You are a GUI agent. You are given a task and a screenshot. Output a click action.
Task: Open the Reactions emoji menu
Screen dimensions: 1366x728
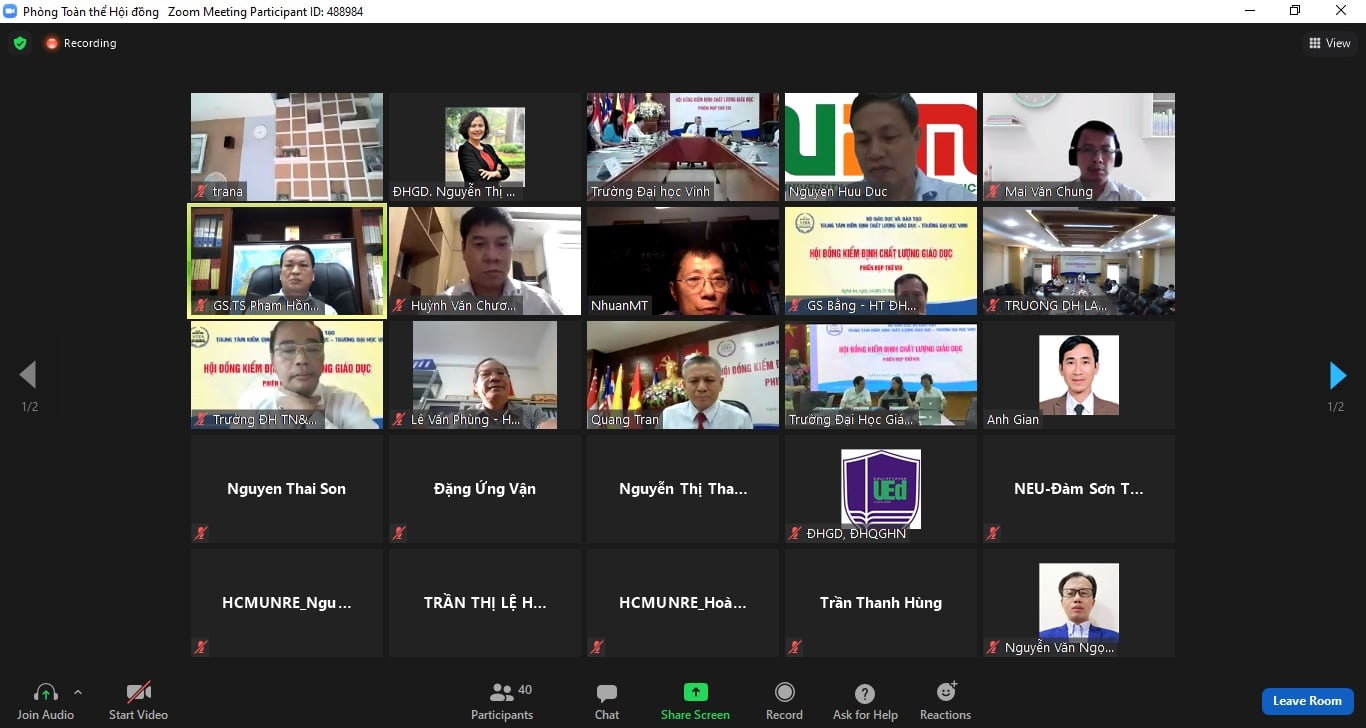[x=945, y=692]
